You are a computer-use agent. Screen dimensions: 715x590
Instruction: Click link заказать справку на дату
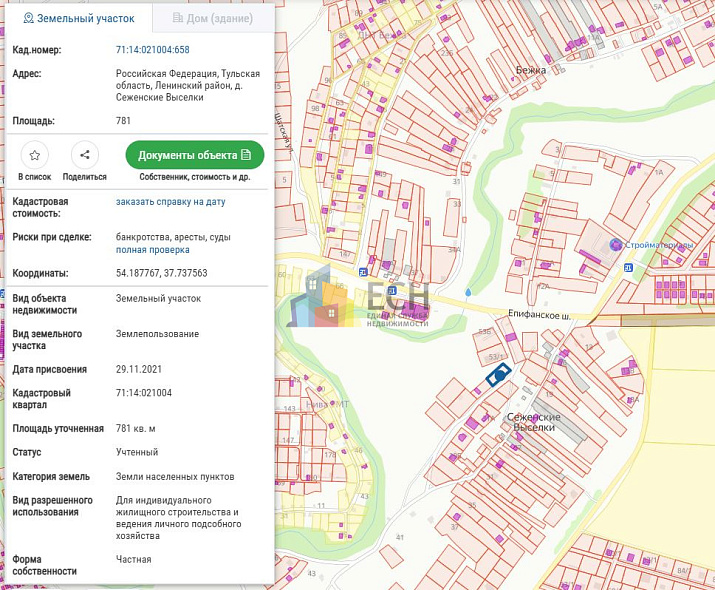click(x=171, y=202)
